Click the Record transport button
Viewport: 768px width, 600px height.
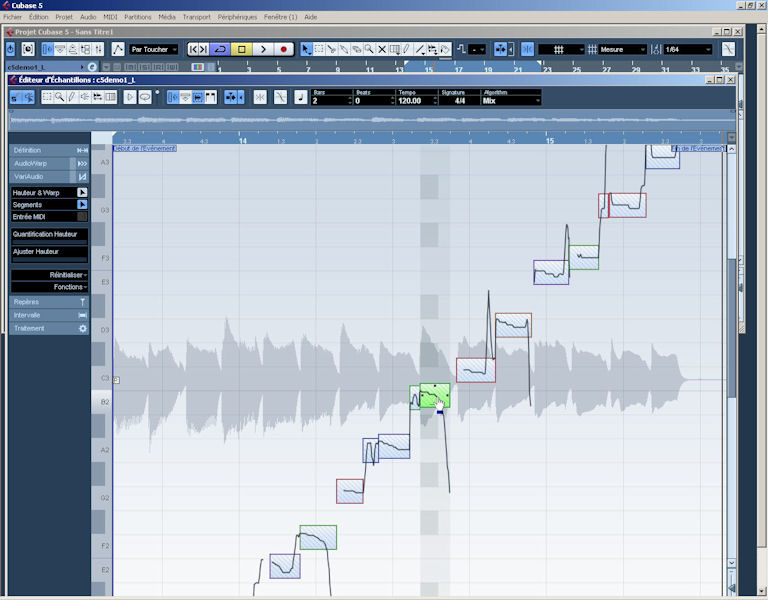pyautogui.click(x=284, y=49)
